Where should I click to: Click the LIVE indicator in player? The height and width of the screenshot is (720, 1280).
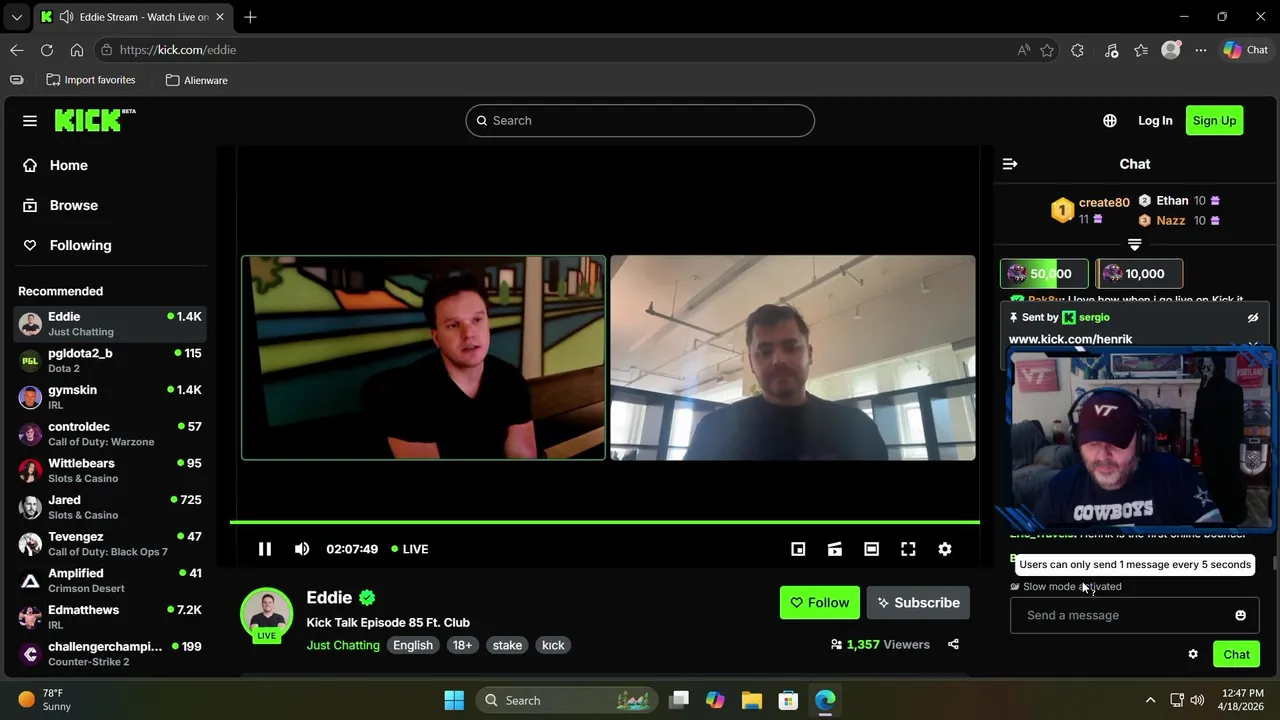coord(410,549)
